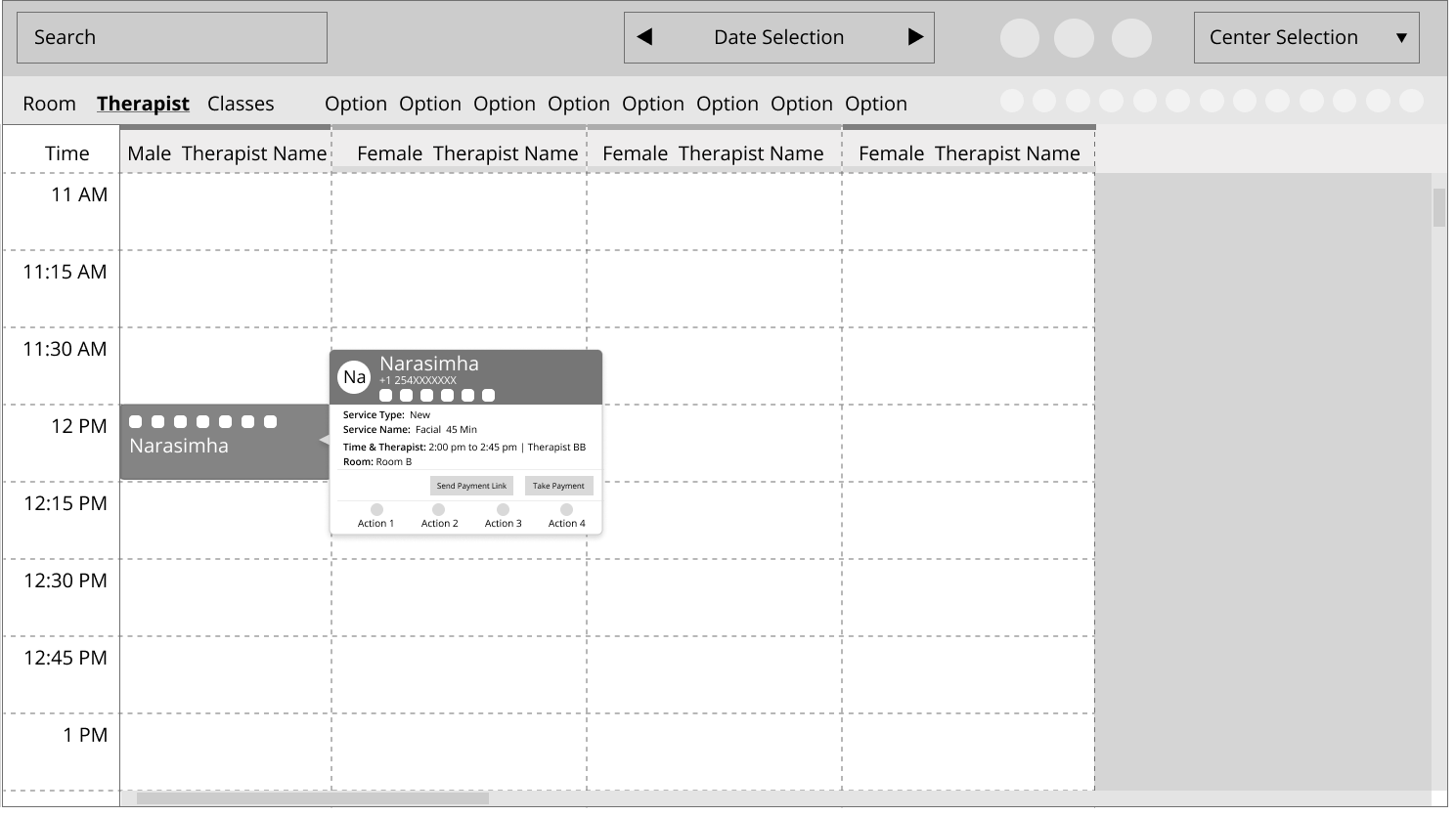Viewport: 1456px width, 816px height.
Task: Click the Na avatar in the popup header
Action: 353,376
